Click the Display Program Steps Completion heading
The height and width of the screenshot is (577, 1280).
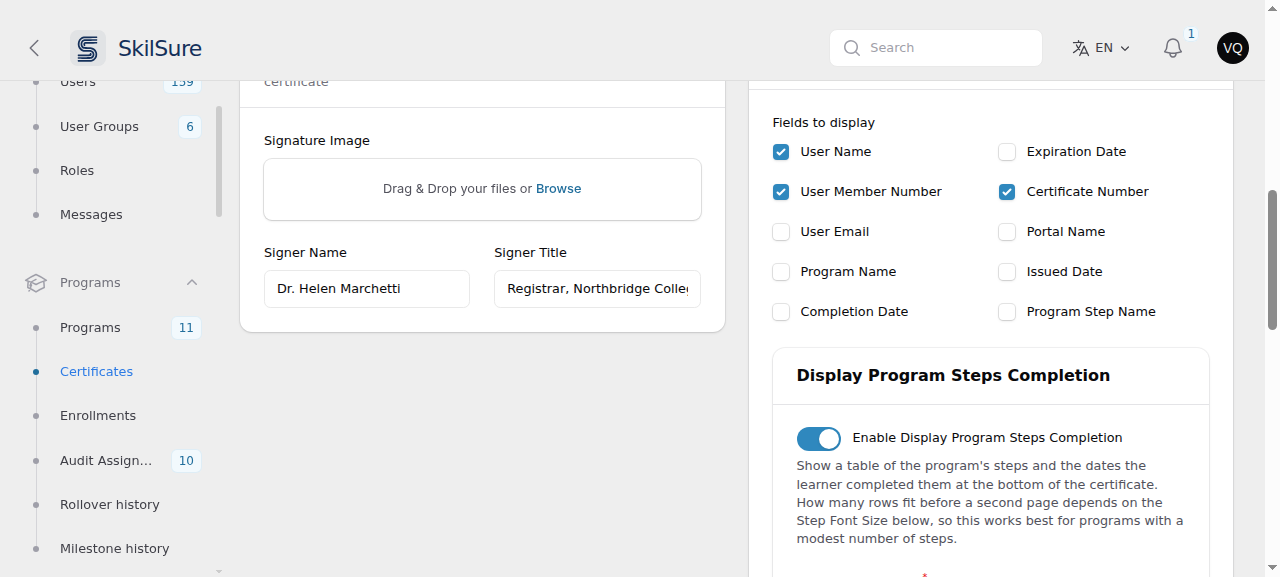click(953, 376)
